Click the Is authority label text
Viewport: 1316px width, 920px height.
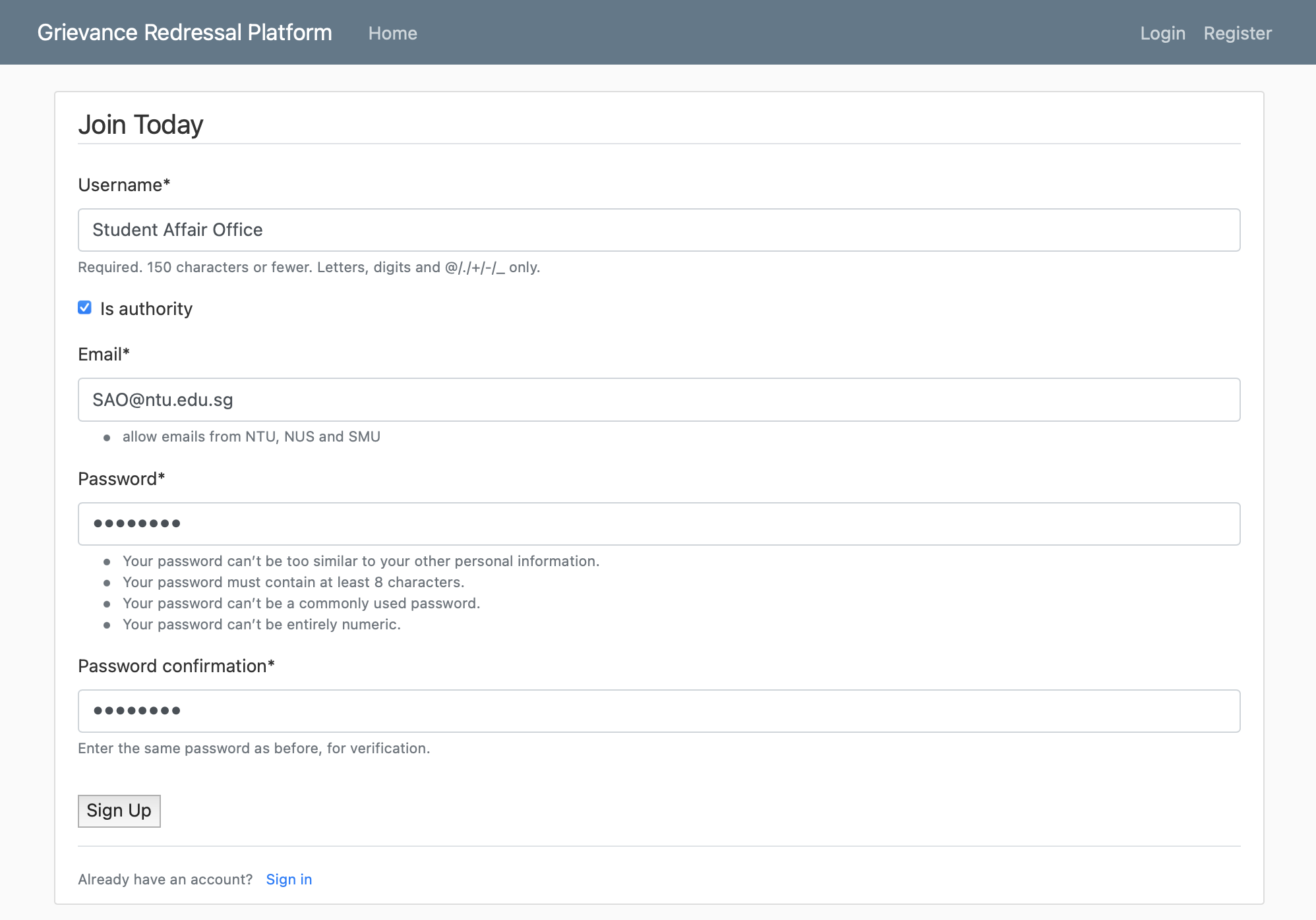click(x=146, y=309)
